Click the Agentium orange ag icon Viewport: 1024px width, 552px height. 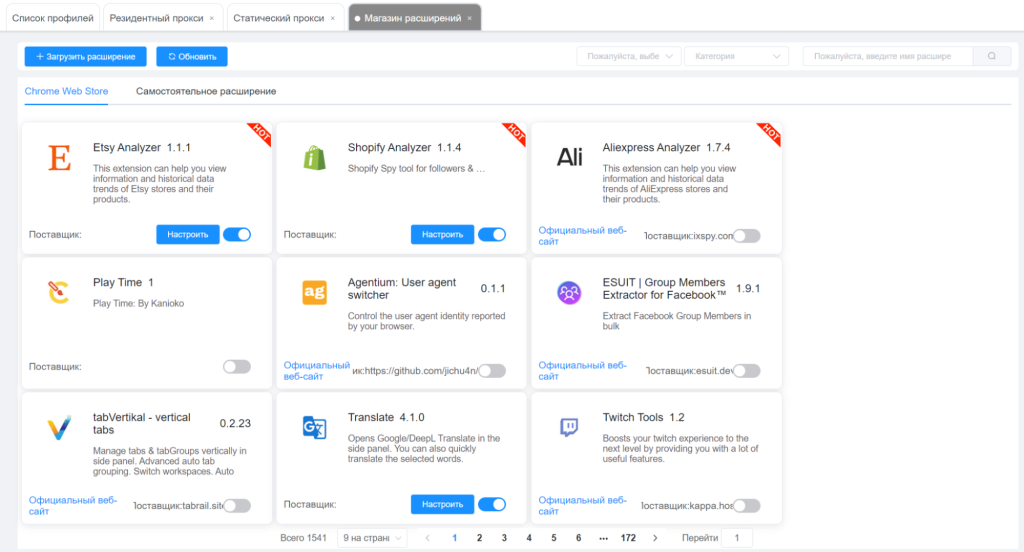click(x=314, y=292)
